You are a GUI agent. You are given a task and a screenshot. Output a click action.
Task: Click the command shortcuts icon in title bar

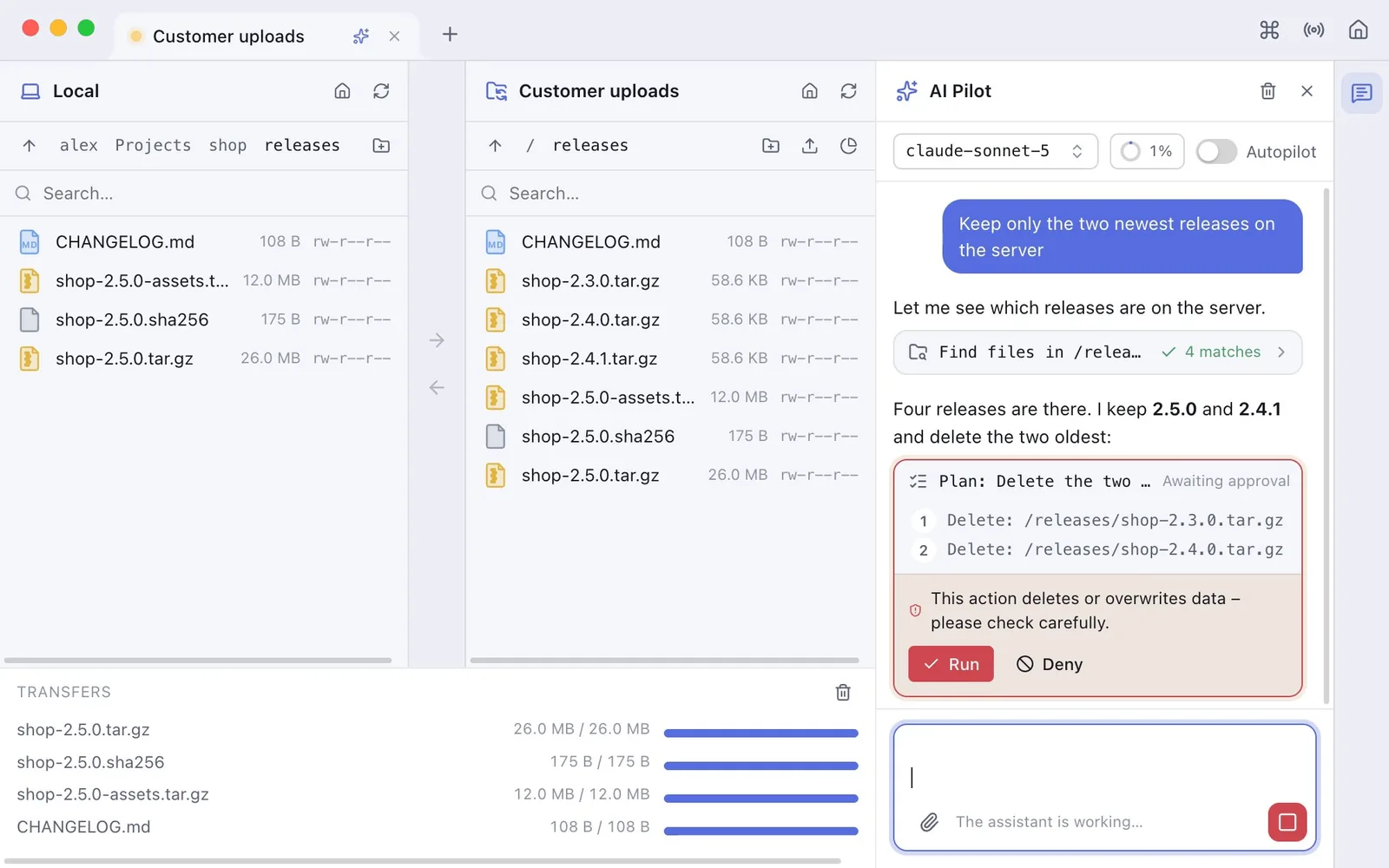pyautogui.click(x=1269, y=30)
